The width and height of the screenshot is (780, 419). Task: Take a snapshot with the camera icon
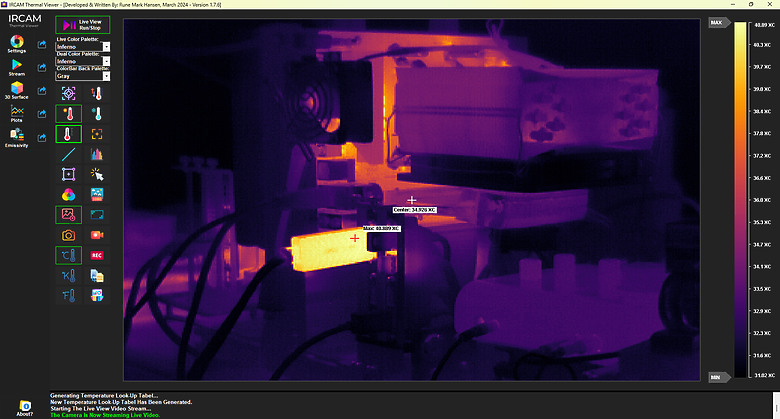pyautogui.click(x=69, y=235)
